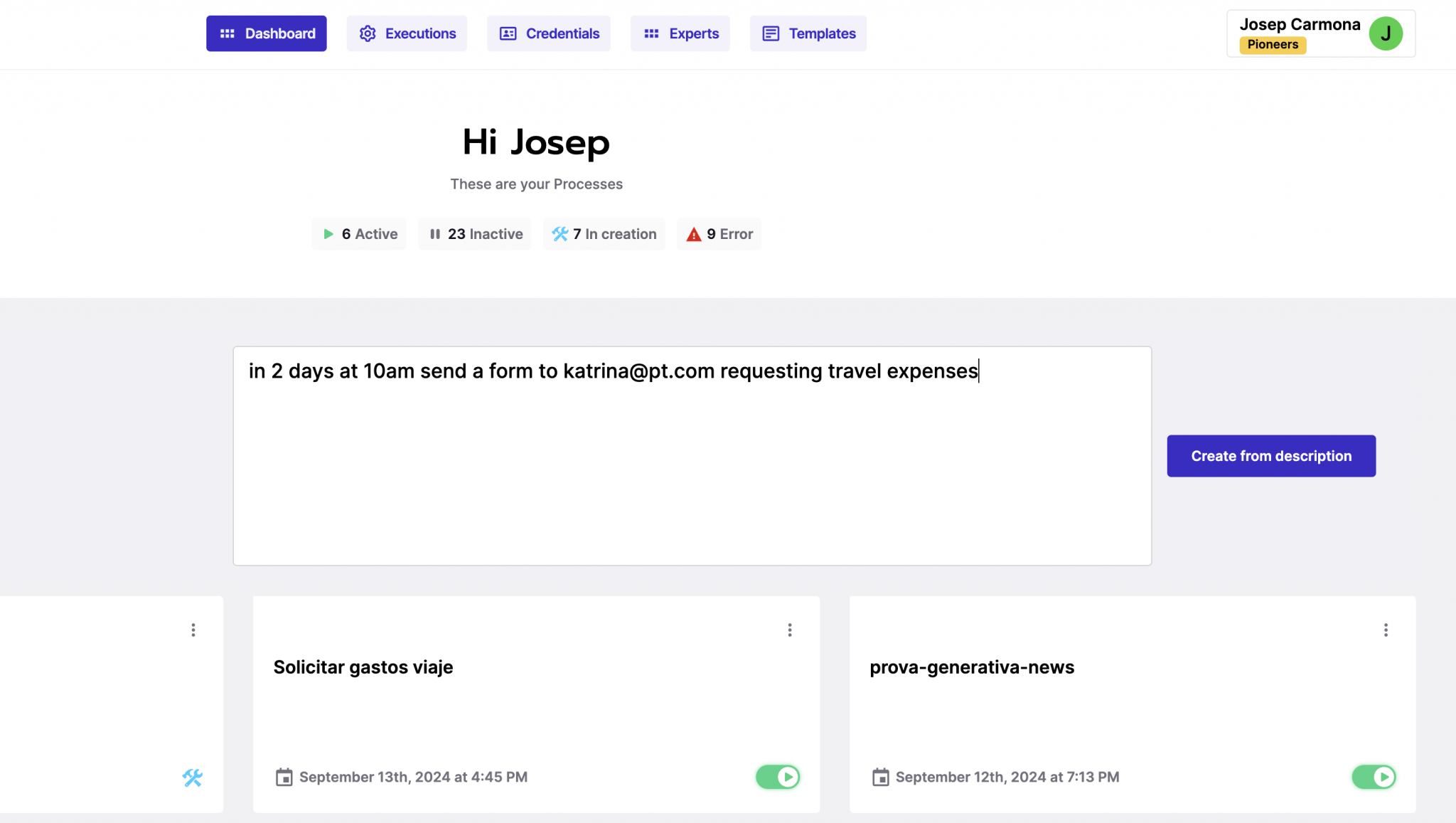The image size is (1456, 823).
Task: Open the options menu on Solicitar gastos viaje
Action: tap(789, 630)
